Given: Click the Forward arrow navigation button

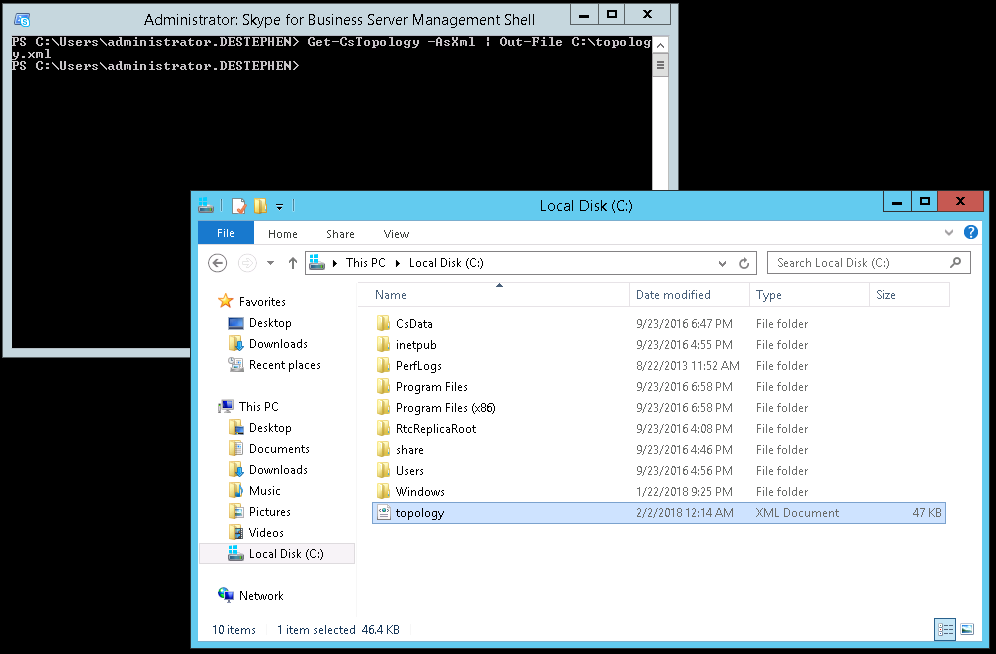Looking at the screenshot, I should click(247, 263).
